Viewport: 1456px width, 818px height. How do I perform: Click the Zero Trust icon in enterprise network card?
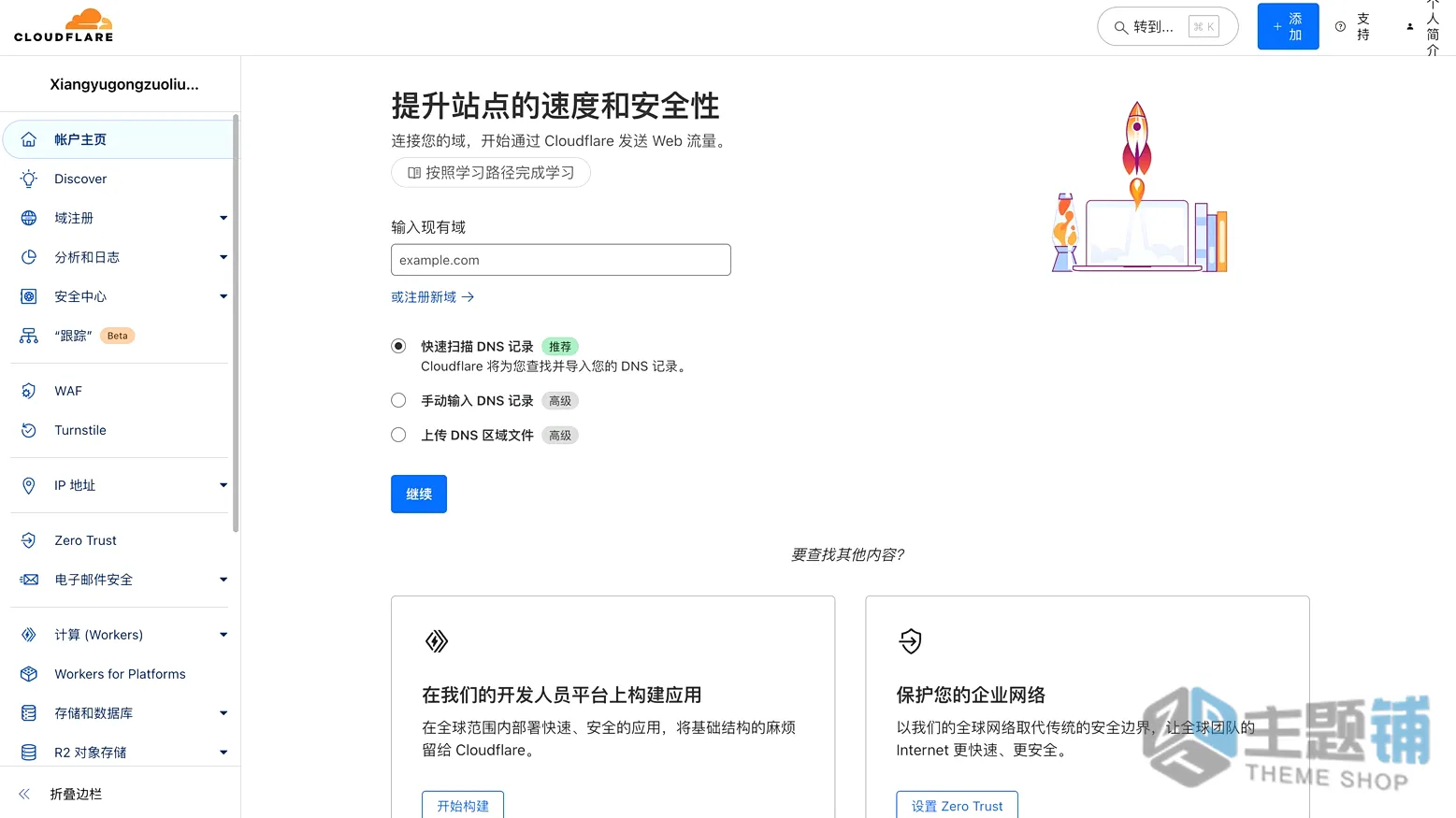(910, 641)
